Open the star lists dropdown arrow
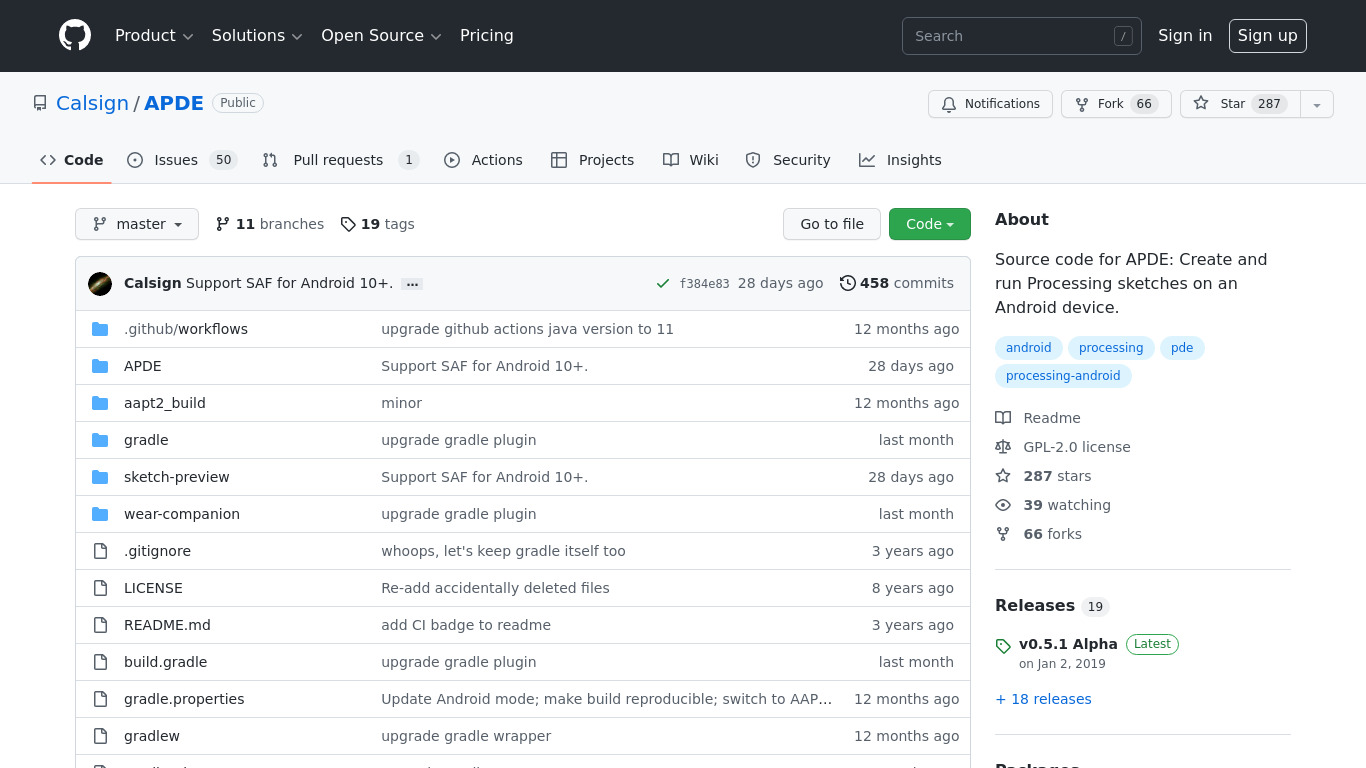Viewport: 1366px width, 768px height. 1317,104
